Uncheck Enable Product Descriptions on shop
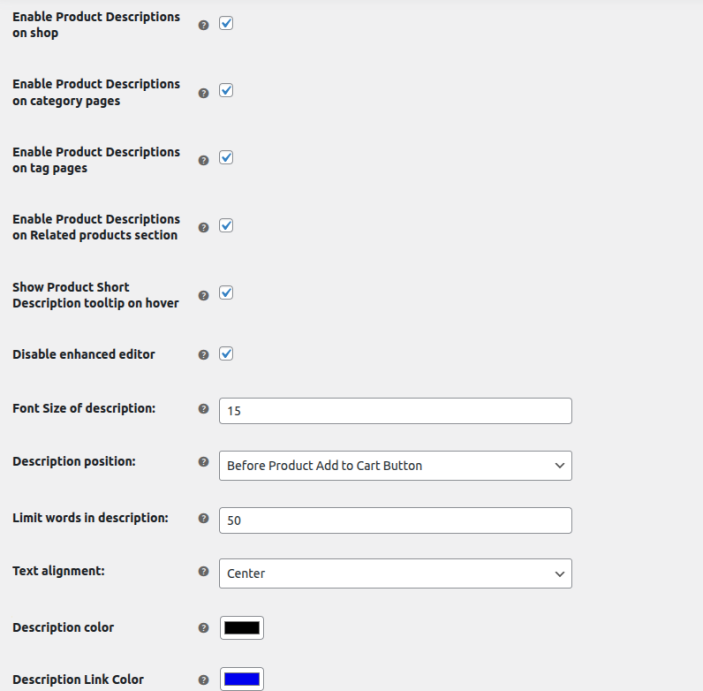This screenshot has width=703, height=691. pyautogui.click(x=226, y=23)
